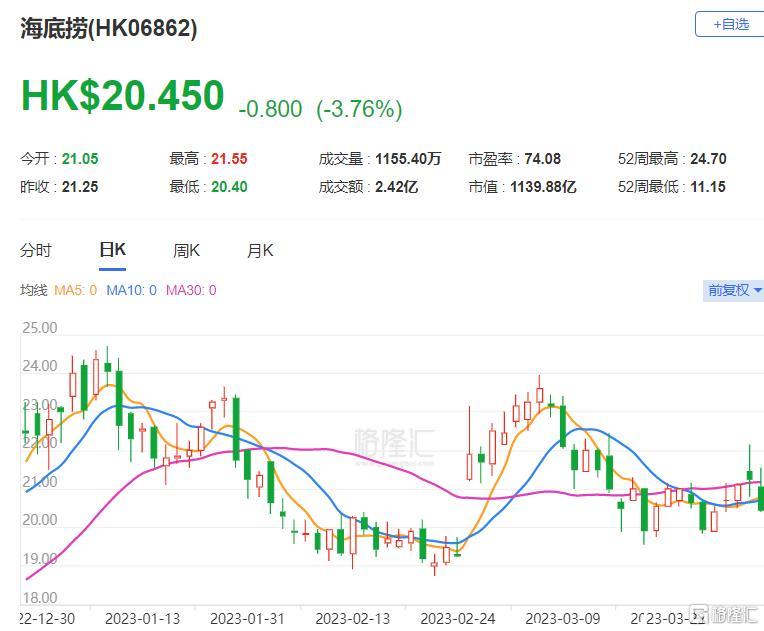Click the 市值 value 1139.88亿
The height and width of the screenshot is (631, 764).
point(543,187)
